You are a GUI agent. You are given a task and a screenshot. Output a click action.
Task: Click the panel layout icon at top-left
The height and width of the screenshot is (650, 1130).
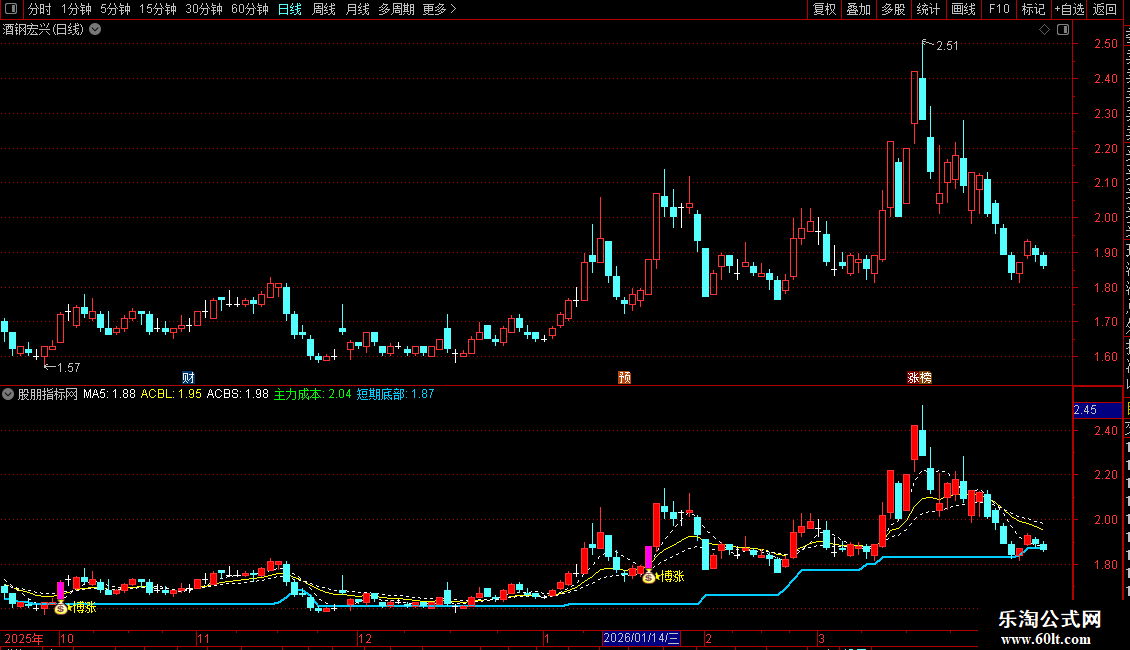click(x=11, y=9)
